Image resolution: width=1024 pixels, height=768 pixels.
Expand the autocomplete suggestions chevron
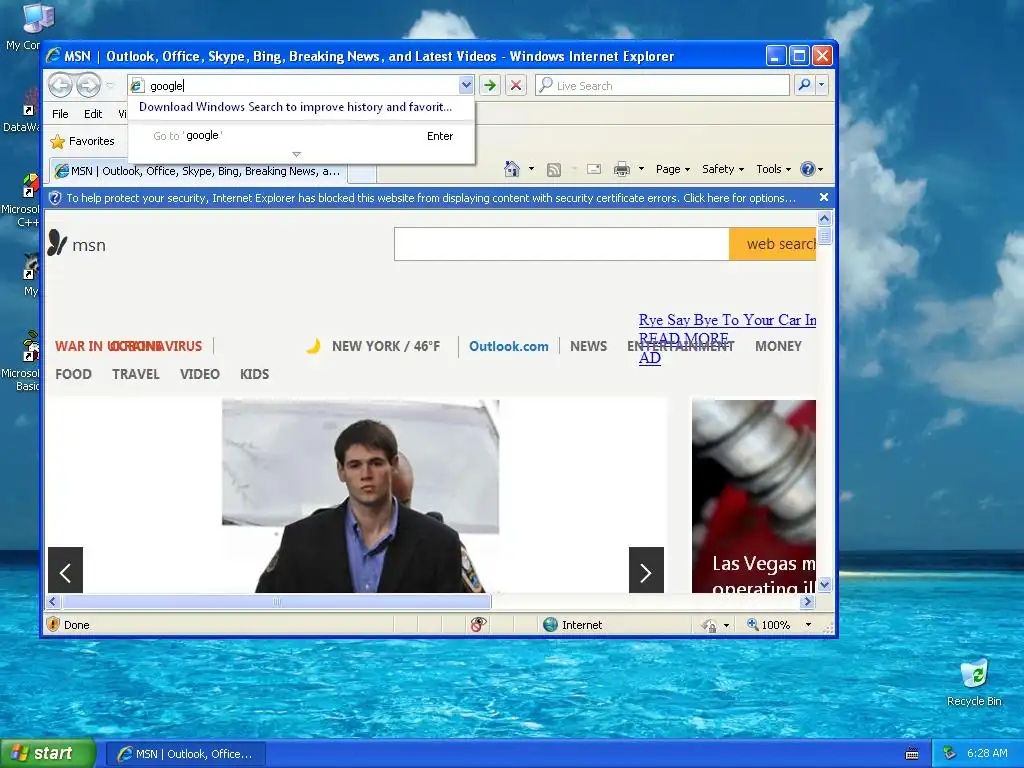(296, 155)
